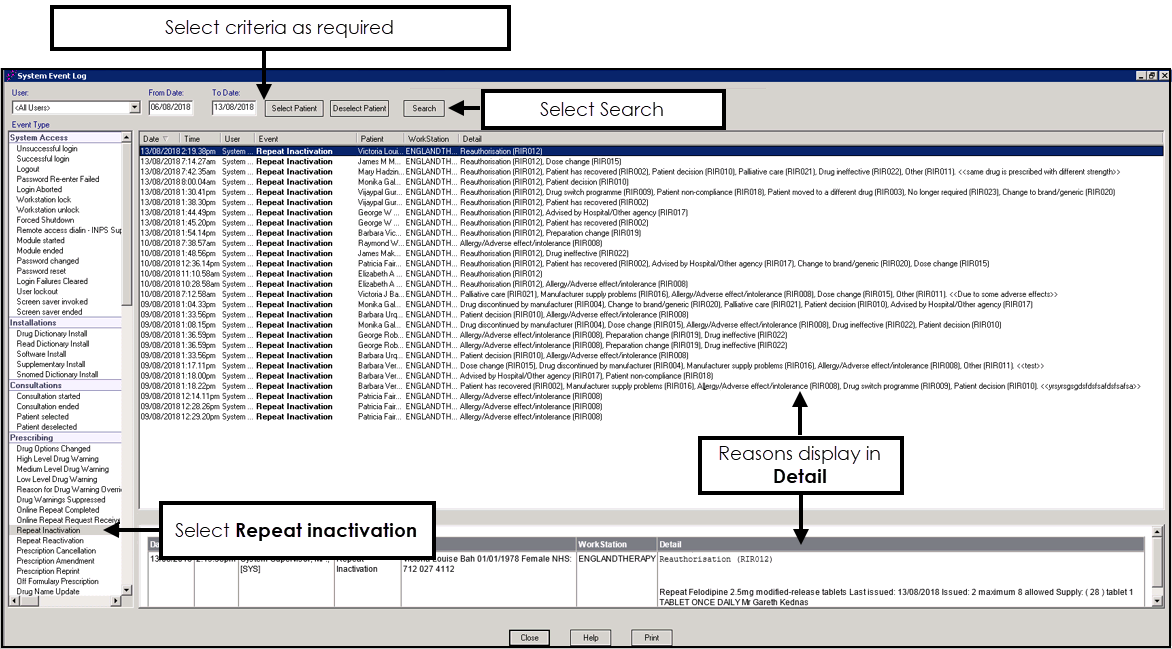Screen dimensions: 1172x649
Task: Select the Workstation lock event type
Action: (43, 200)
